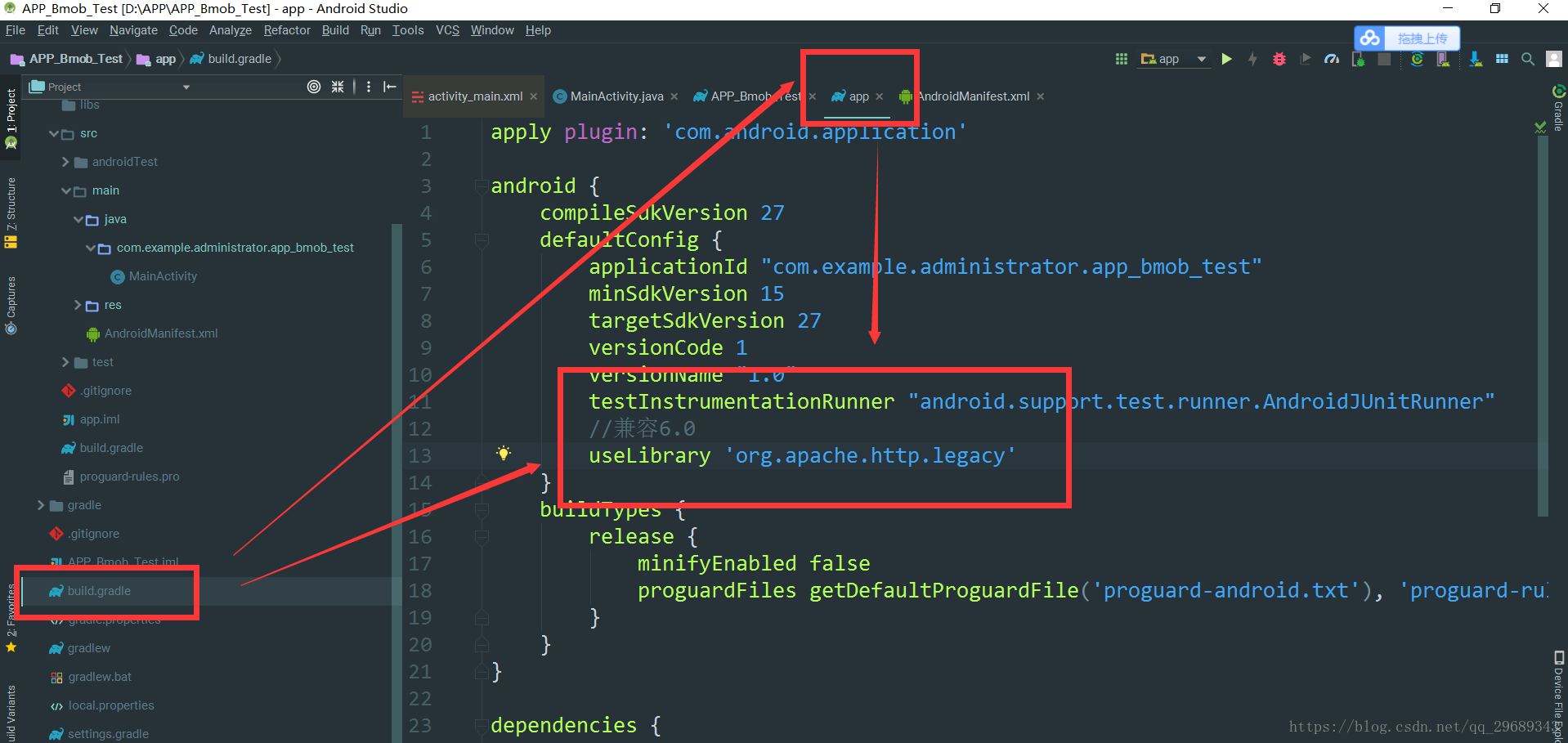The width and height of the screenshot is (1568, 743).
Task: Collapse the java folder
Action: tap(78, 219)
